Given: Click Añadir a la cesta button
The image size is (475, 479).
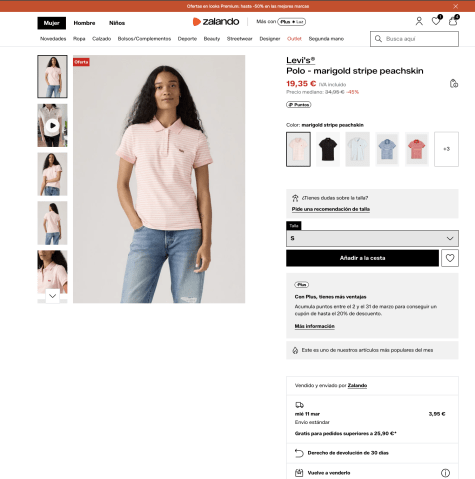Looking at the screenshot, I should click(362, 258).
